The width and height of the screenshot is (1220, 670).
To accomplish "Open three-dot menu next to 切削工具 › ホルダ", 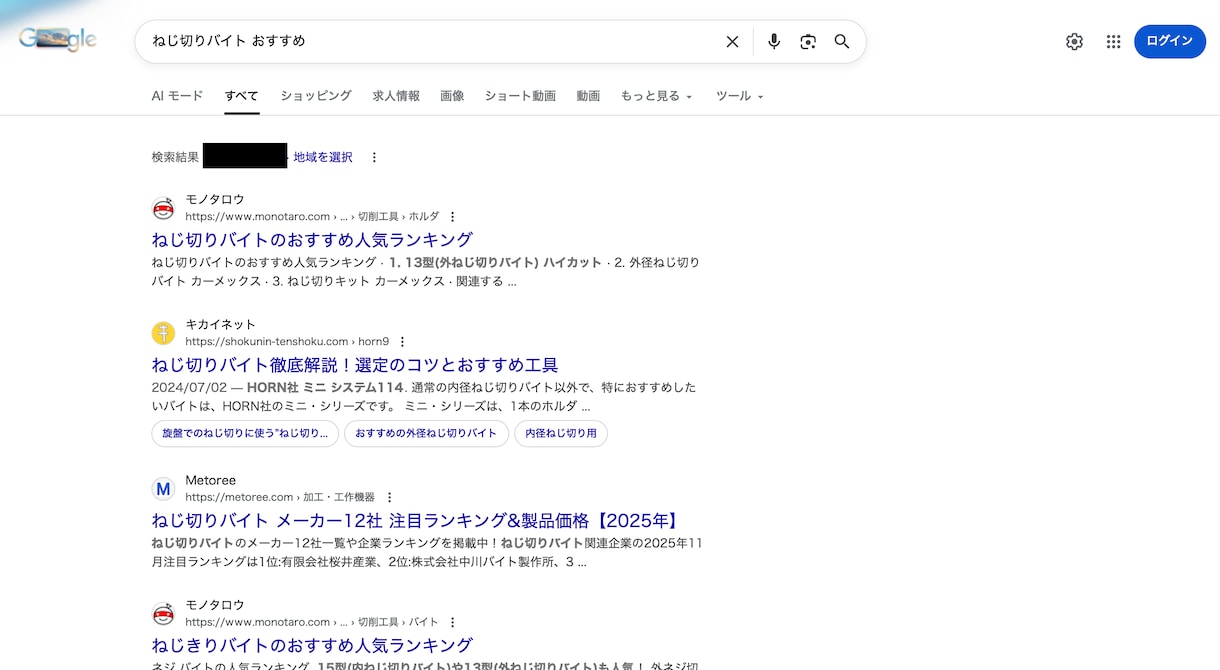I will click(452, 216).
